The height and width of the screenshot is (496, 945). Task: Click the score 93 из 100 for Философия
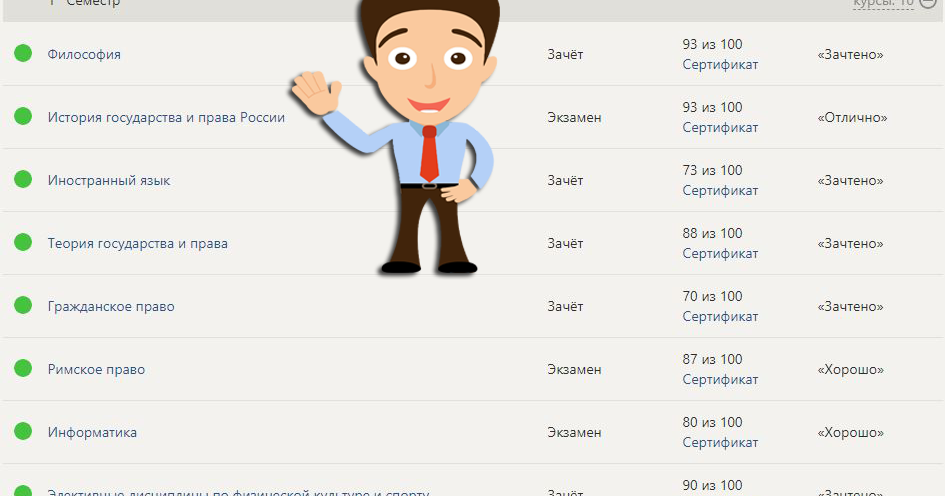pos(712,45)
